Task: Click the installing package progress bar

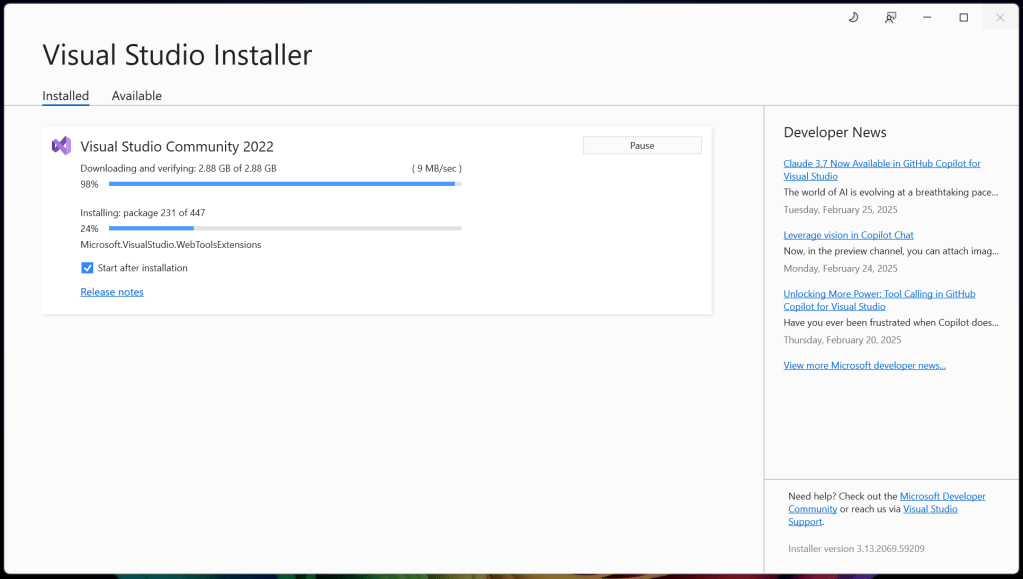Action: click(285, 228)
